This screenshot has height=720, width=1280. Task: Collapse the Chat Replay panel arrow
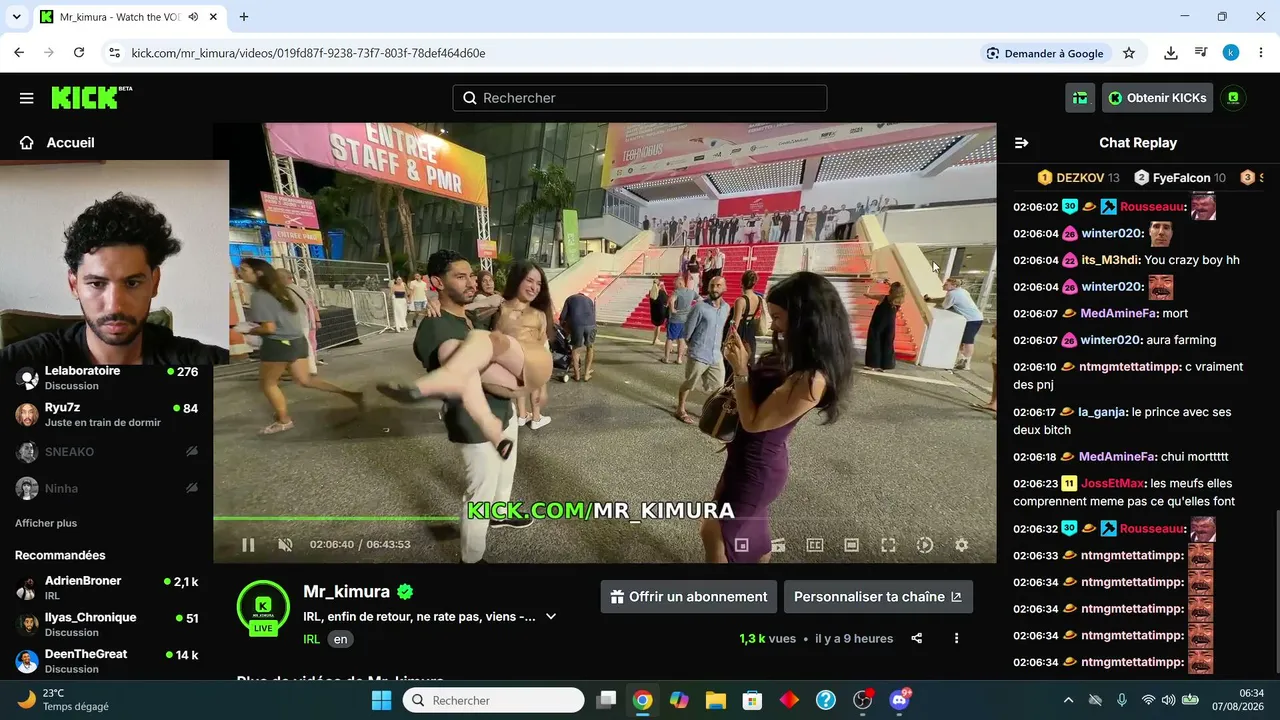(1021, 143)
